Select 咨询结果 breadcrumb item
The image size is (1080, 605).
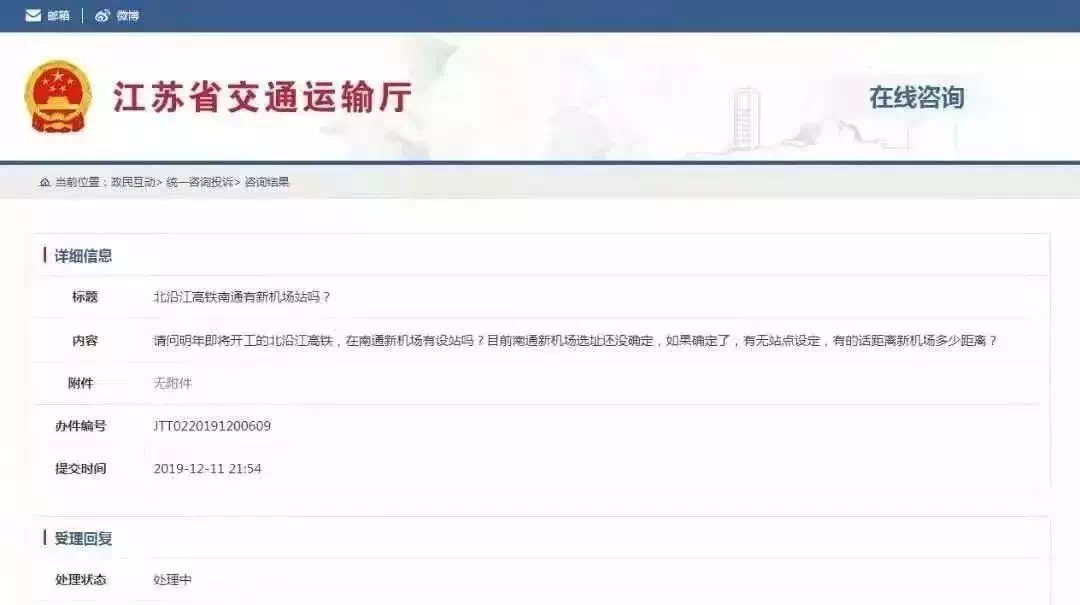click(267, 182)
